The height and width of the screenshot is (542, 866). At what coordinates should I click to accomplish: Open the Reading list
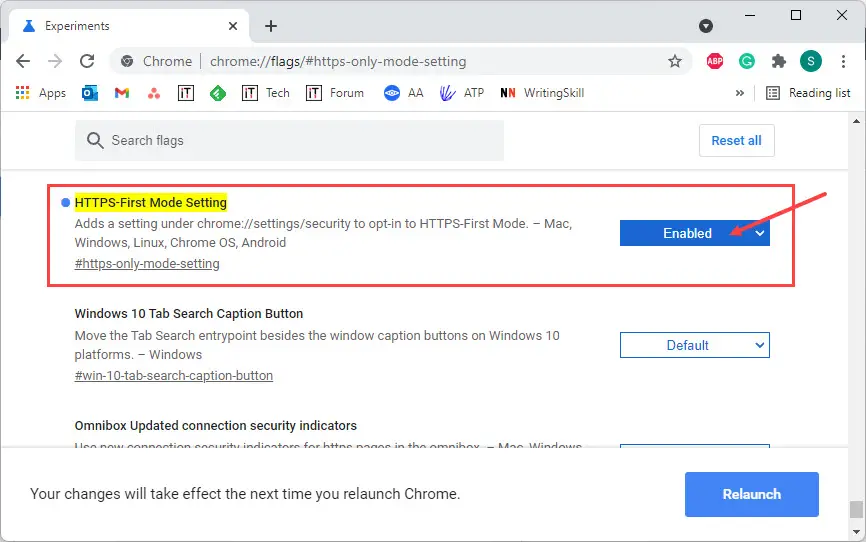click(x=808, y=93)
